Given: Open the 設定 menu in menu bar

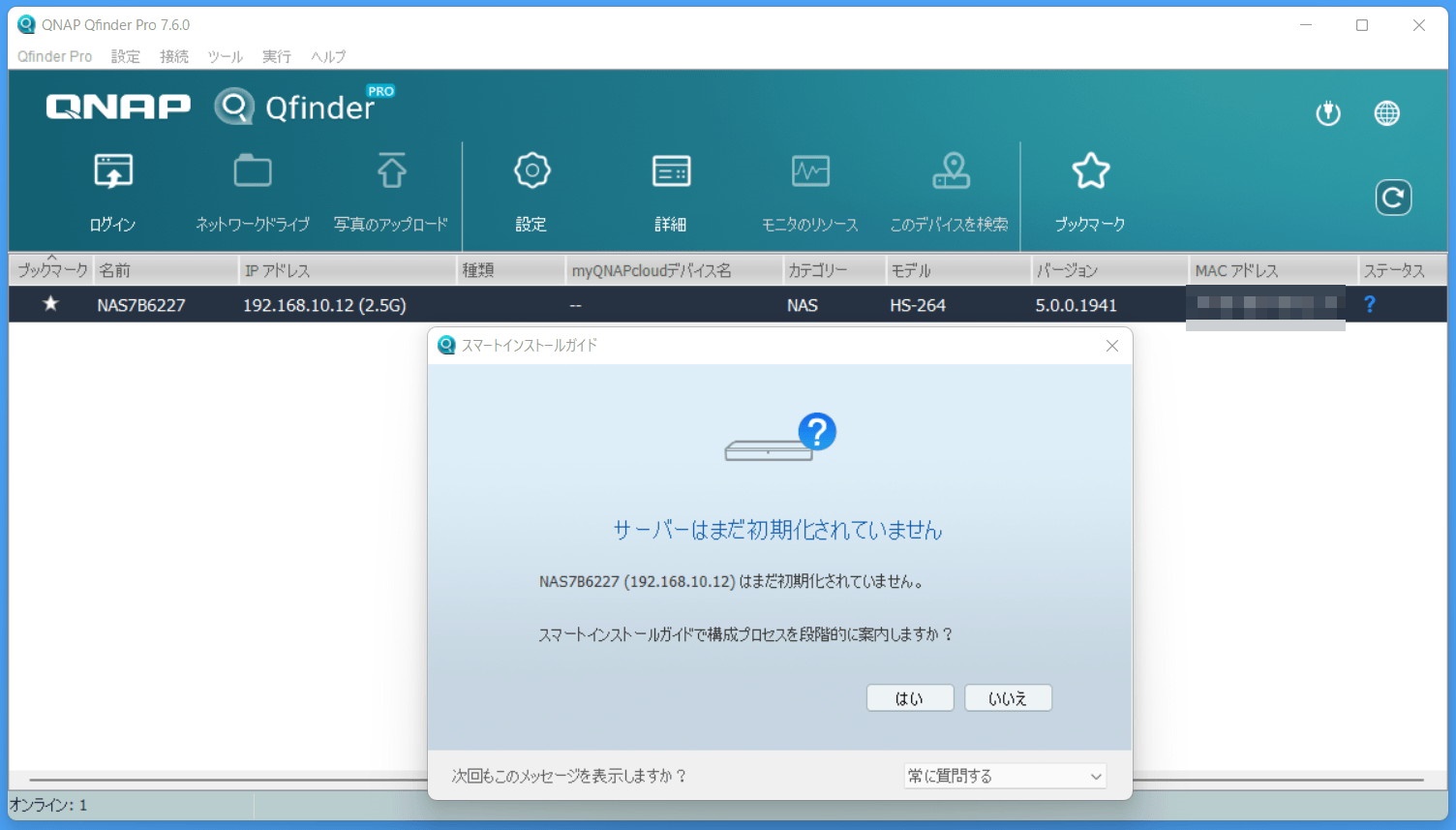Looking at the screenshot, I should pos(126,56).
